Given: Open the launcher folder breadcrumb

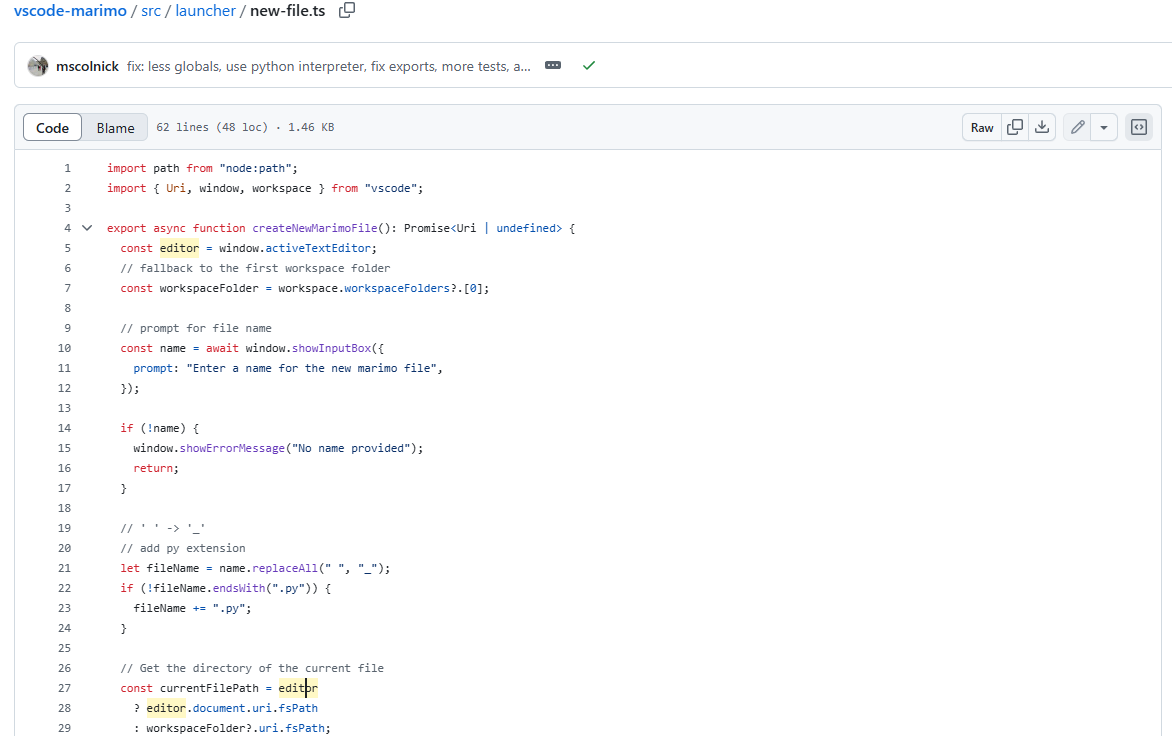Looking at the screenshot, I should (x=204, y=11).
